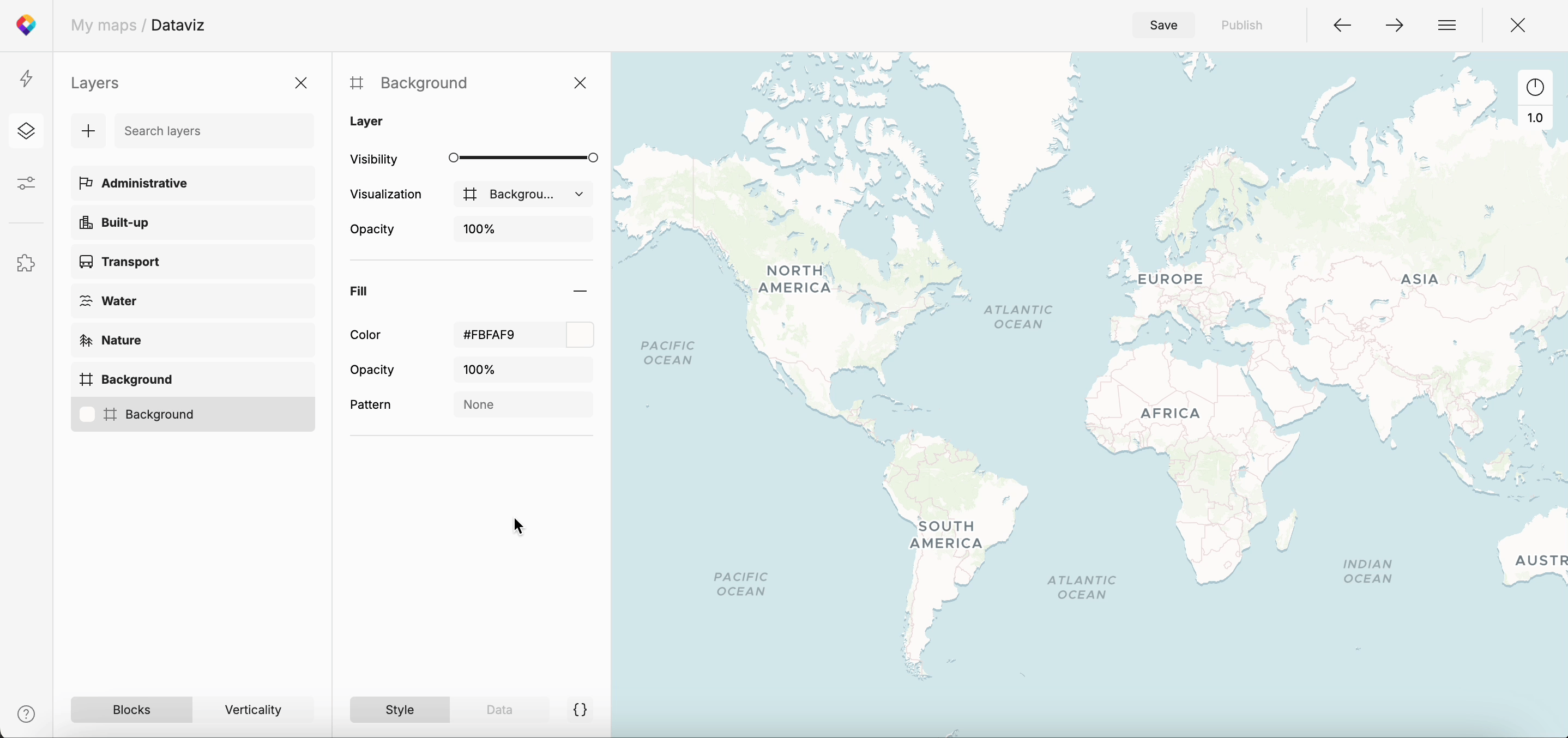Click the Save button in toolbar
1568x738 pixels.
click(1163, 24)
